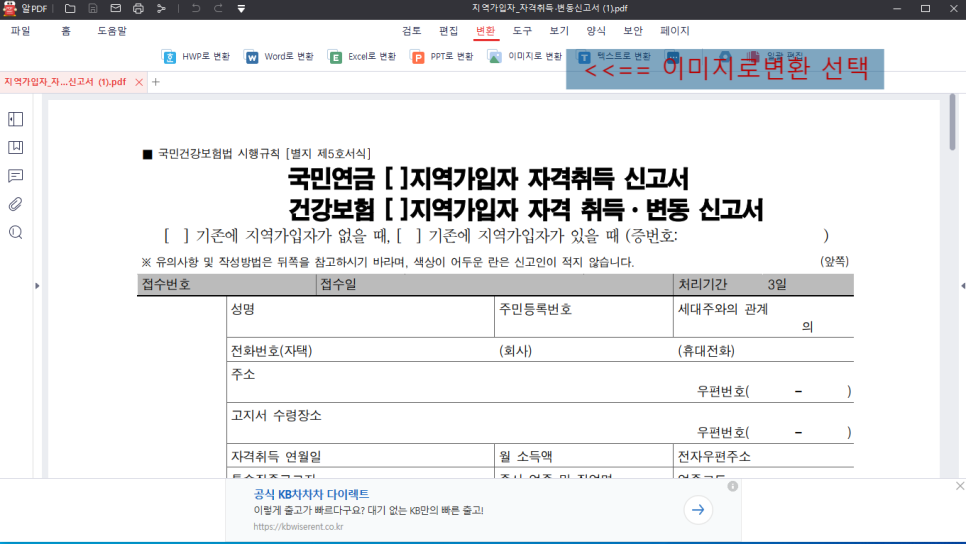The image size is (966, 544).
Task: Click the 주소 row label
Action: coord(243,375)
